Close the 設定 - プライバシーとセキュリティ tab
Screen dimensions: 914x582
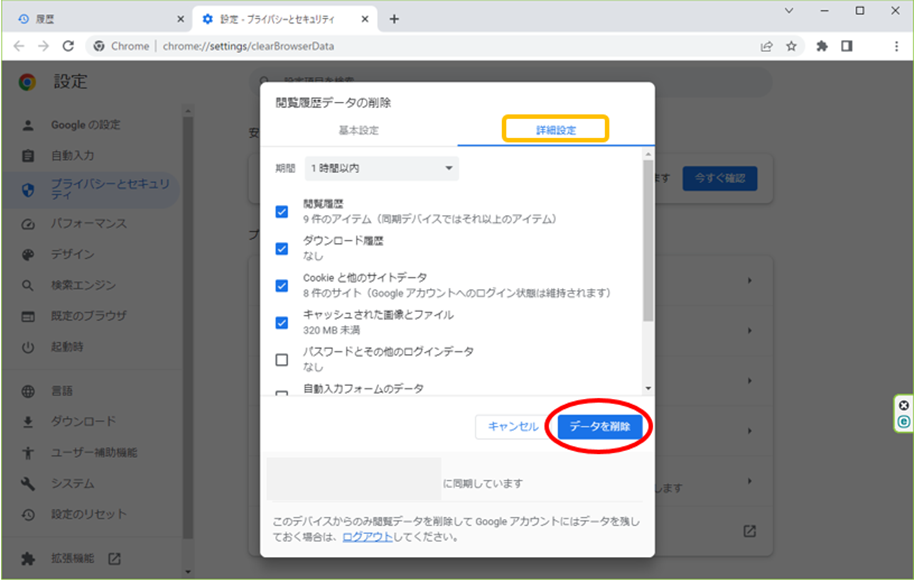365,19
